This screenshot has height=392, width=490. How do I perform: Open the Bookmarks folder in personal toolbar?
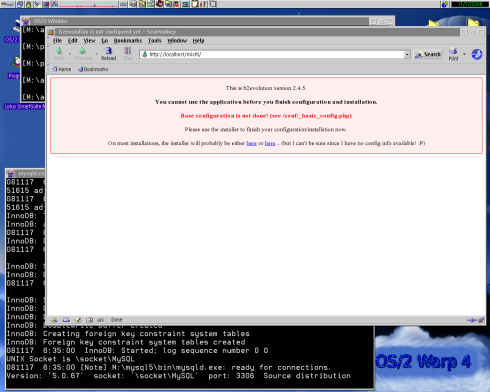pyautogui.click(x=93, y=69)
